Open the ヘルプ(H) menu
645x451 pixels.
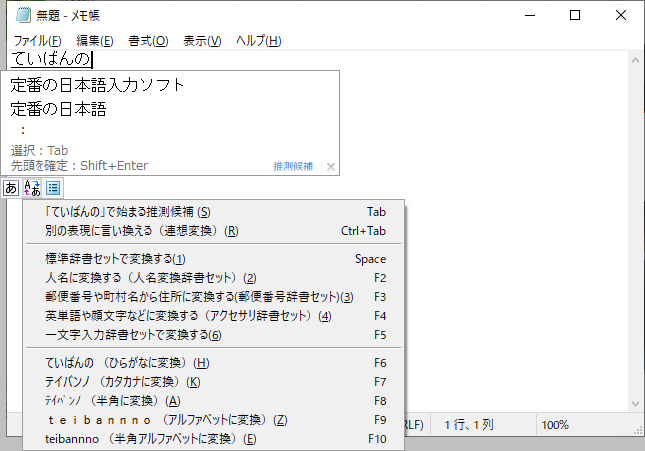click(259, 41)
